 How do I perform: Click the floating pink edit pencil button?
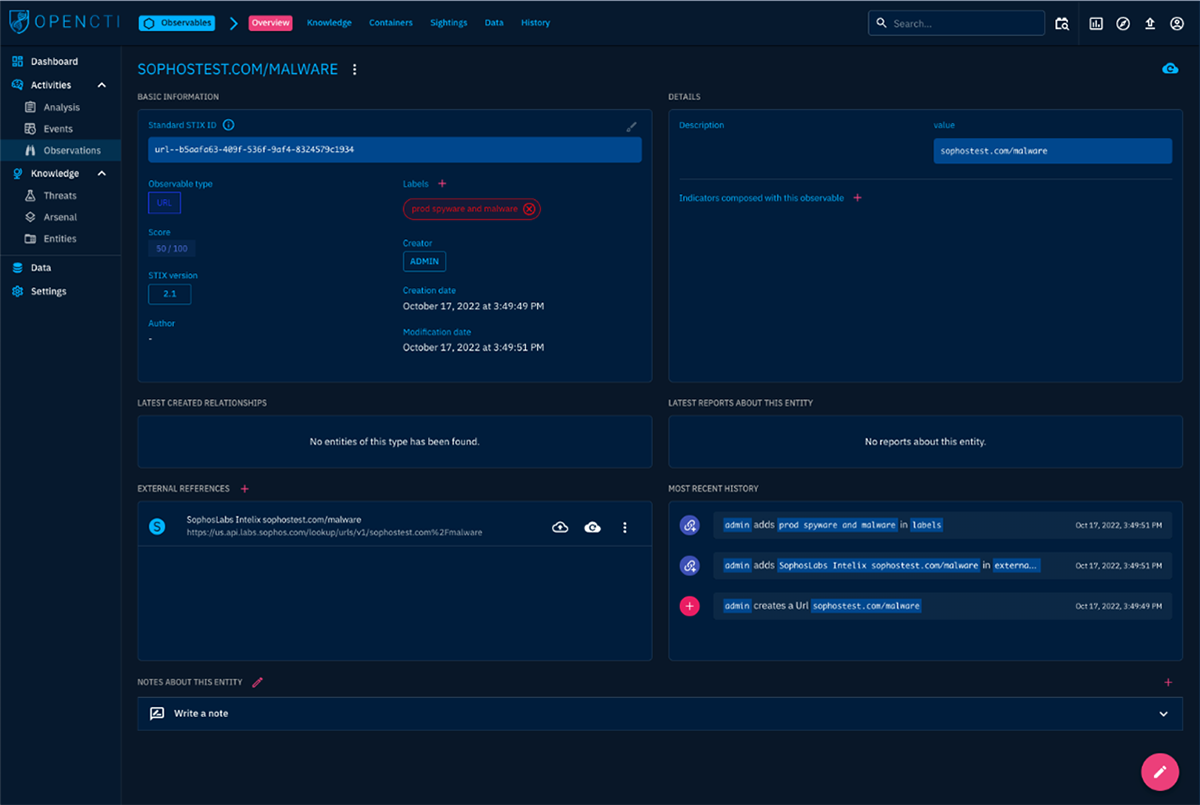click(1160, 771)
